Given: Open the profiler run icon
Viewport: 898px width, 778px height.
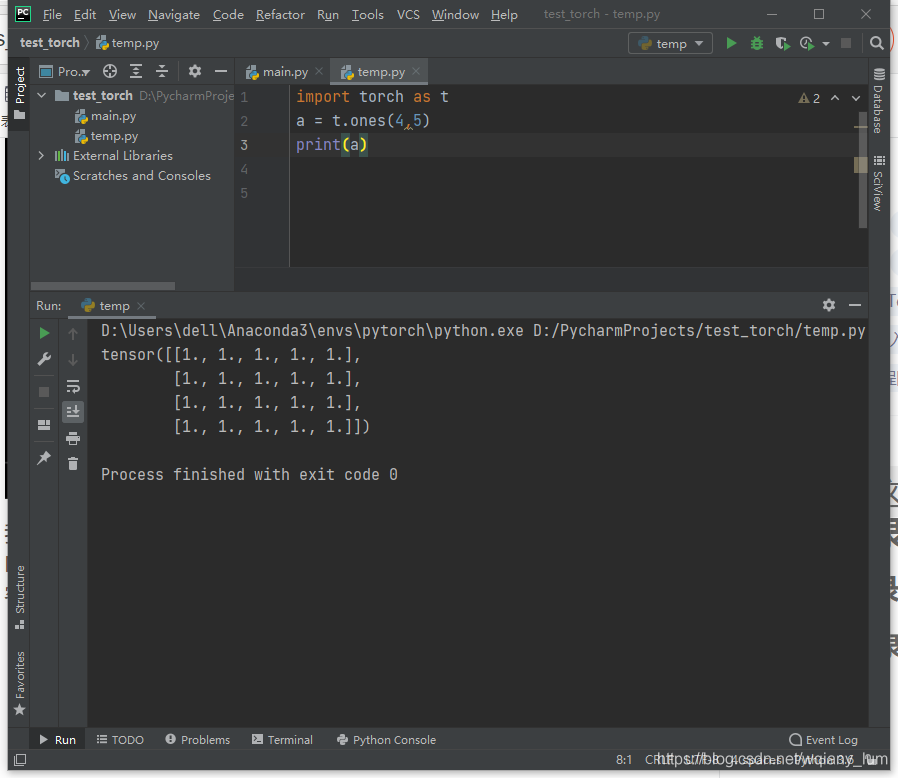Looking at the screenshot, I should click(807, 44).
